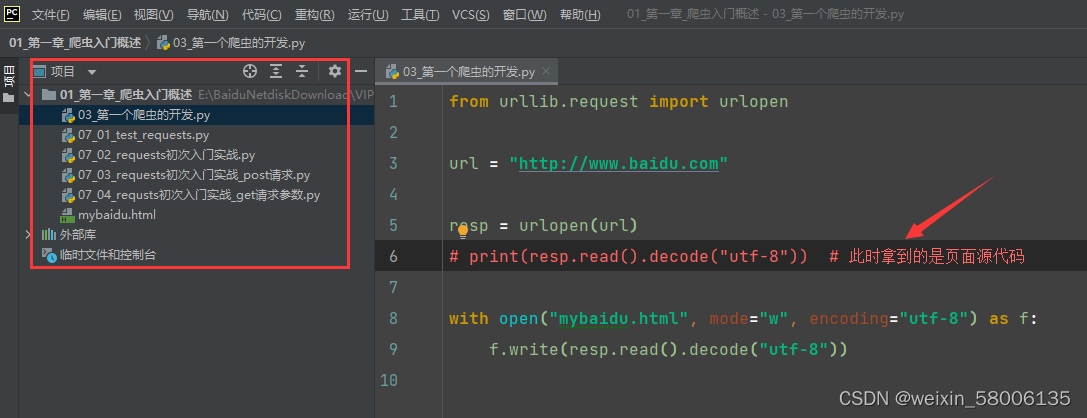Click breadcrumb 01_第一章_爬虫入门概述
The width and height of the screenshot is (1087, 418).
[x=75, y=43]
